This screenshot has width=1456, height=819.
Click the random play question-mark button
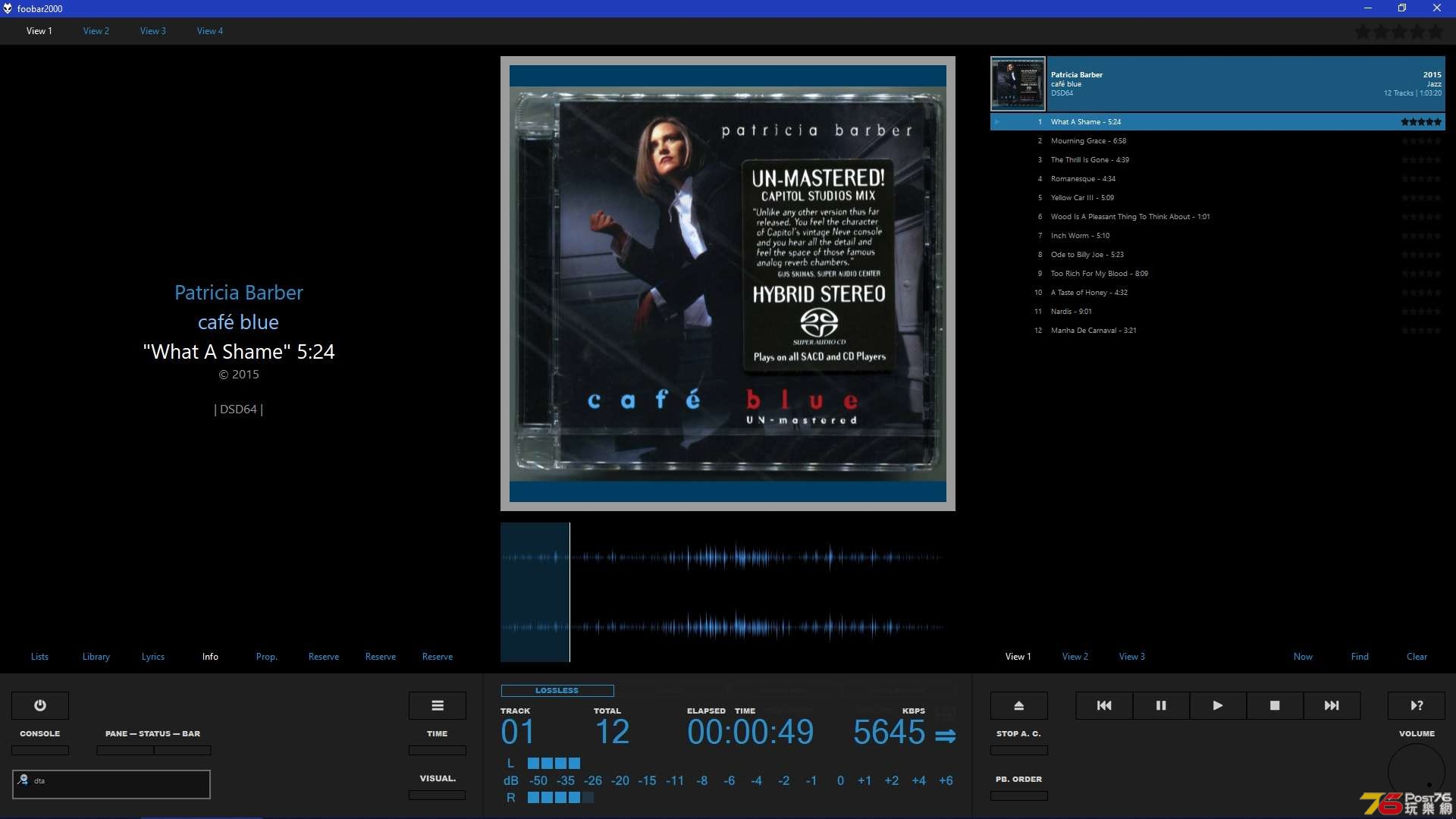pyautogui.click(x=1417, y=705)
